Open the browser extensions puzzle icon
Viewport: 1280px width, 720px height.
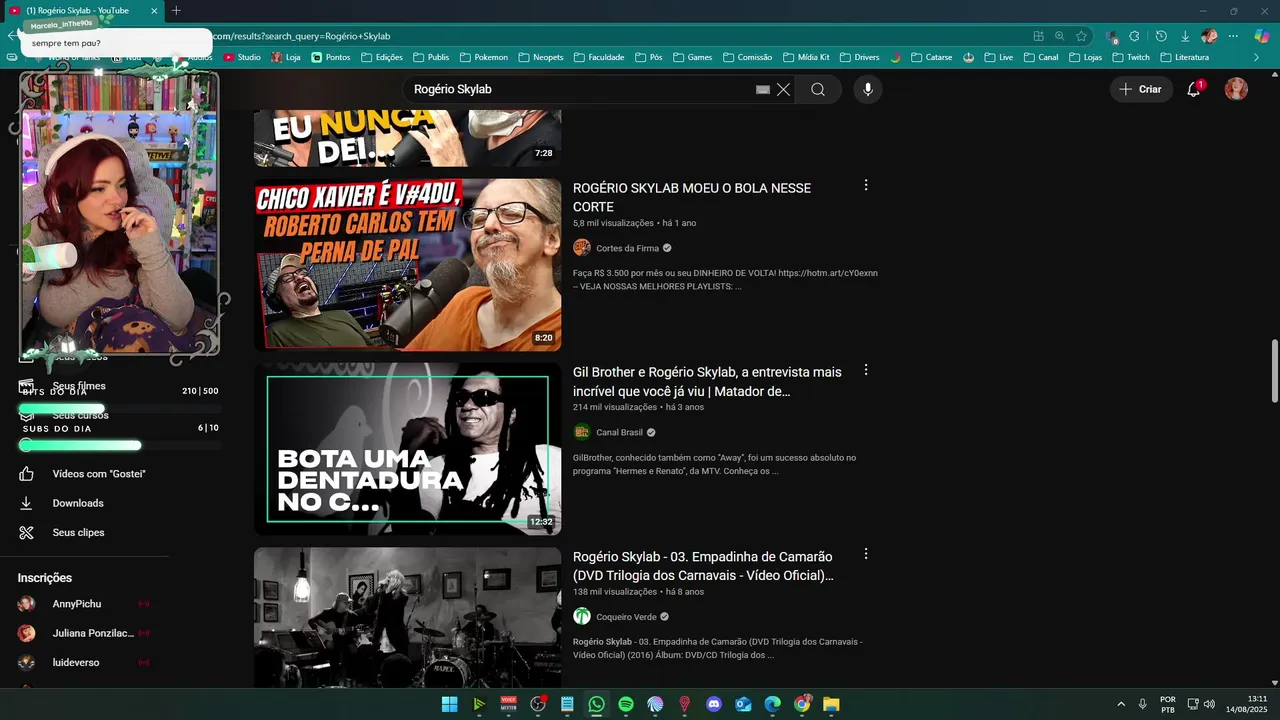(x=1134, y=36)
